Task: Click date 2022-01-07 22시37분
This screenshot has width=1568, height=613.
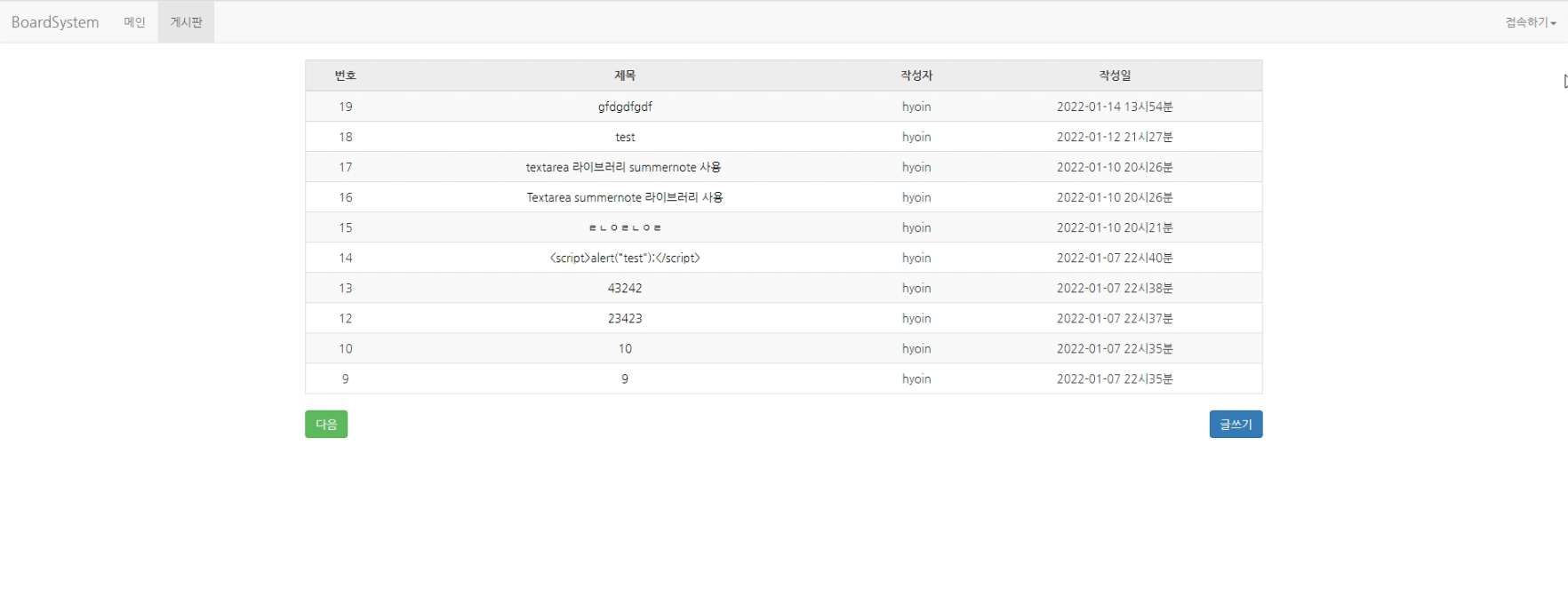Action: [x=1115, y=318]
